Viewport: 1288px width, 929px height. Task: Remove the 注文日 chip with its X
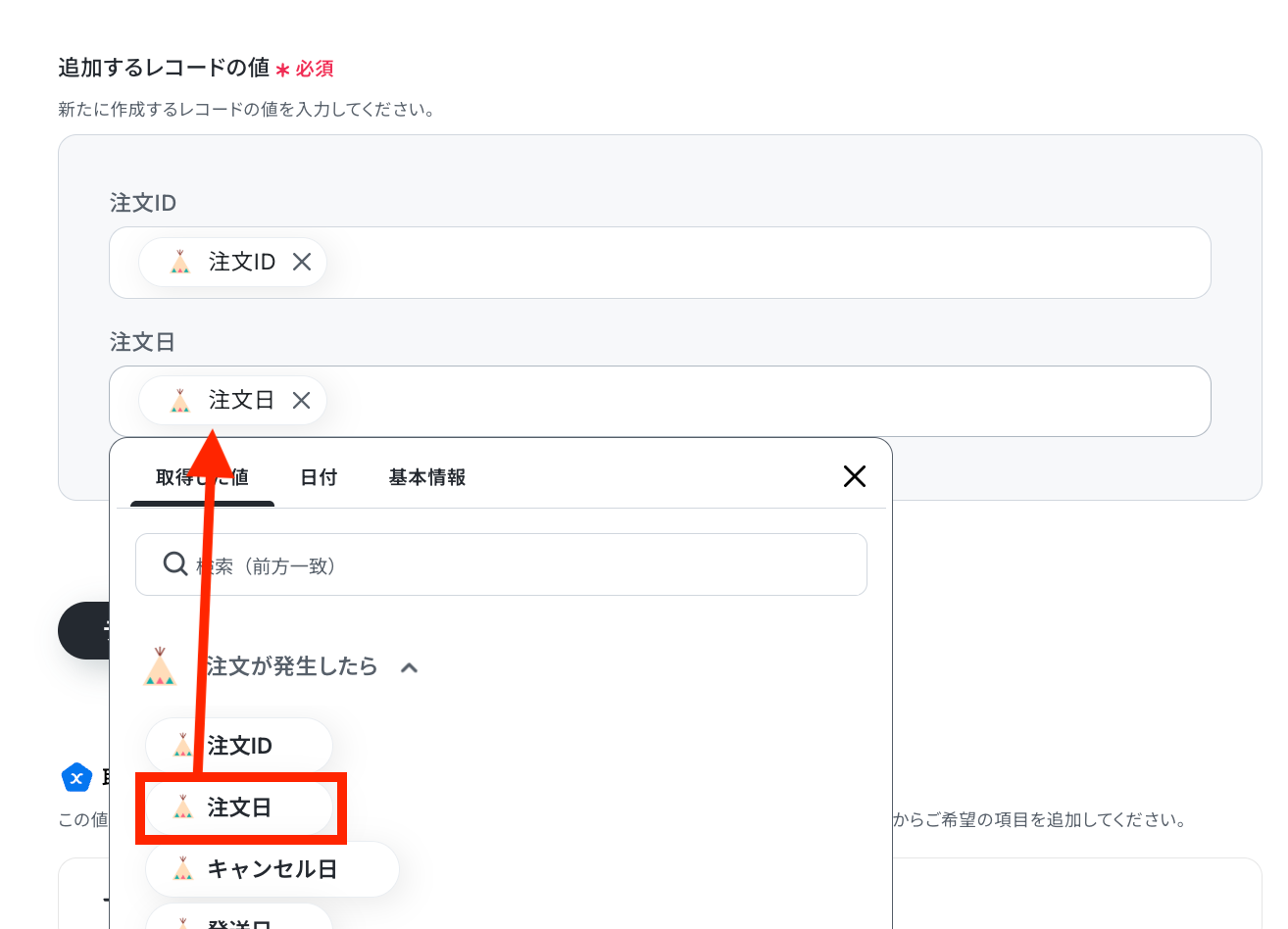click(301, 400)
